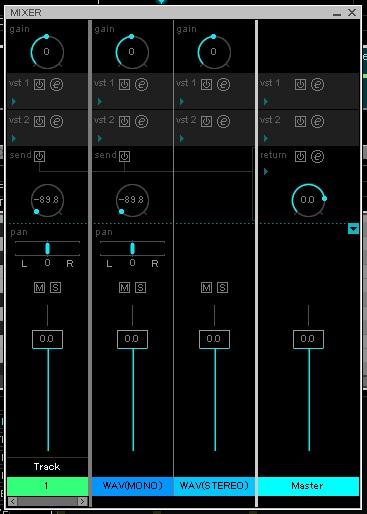Enable the send power on WAV(MONO) channel
367x514 pixels.
click(125, 156)
